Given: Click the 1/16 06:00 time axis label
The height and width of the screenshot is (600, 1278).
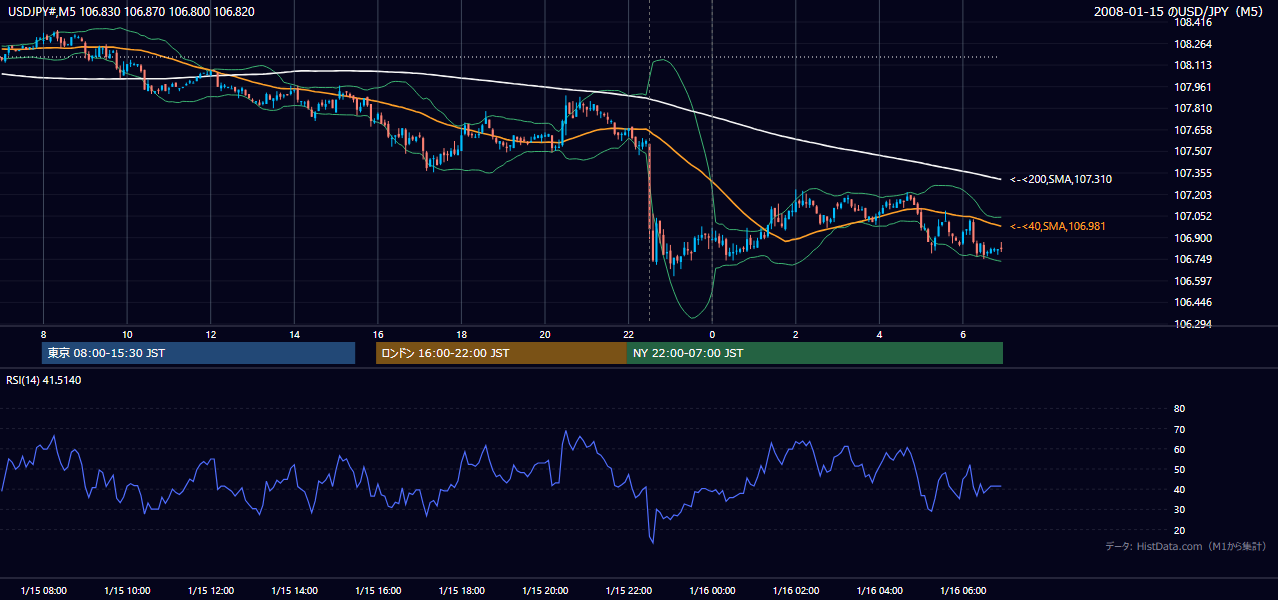Looking at the screenshot, I should pos(962,591).
